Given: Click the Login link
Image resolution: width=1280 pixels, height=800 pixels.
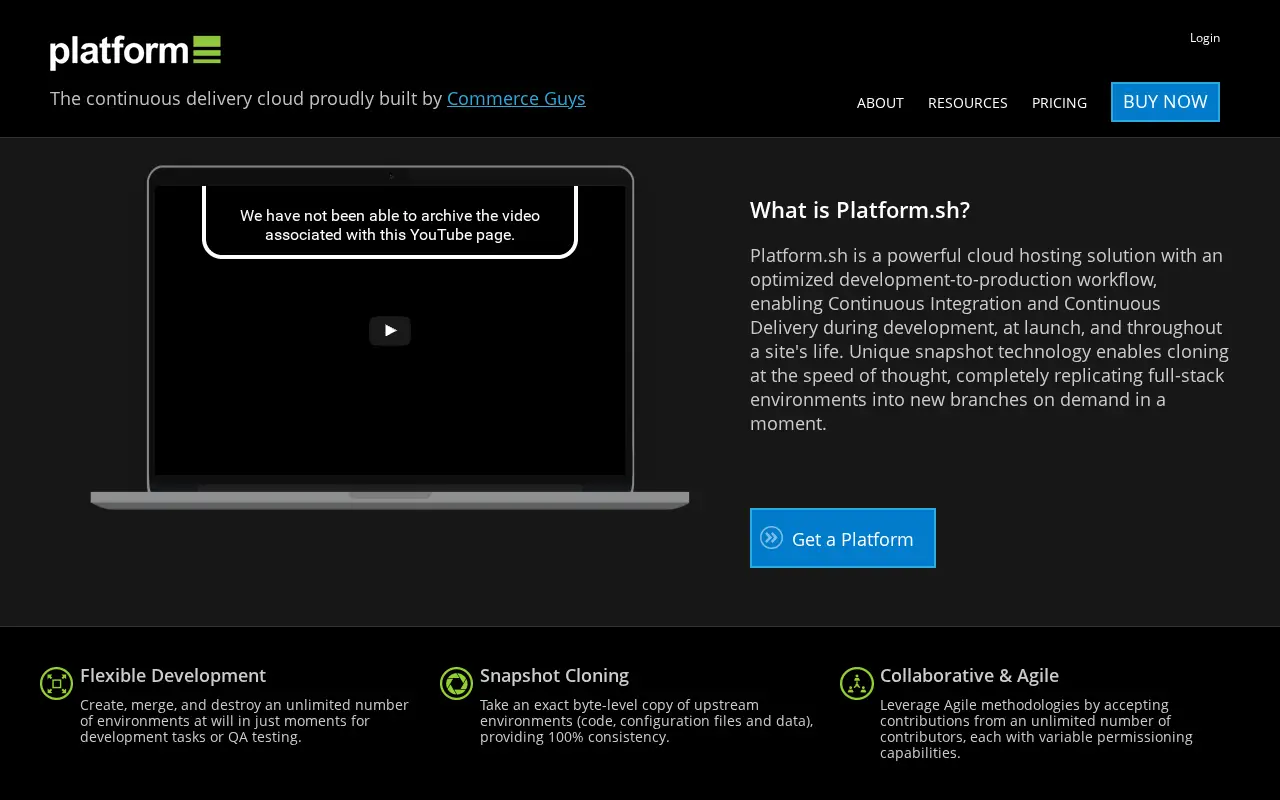Looking at the screenshot, I should click(1204, 38).
